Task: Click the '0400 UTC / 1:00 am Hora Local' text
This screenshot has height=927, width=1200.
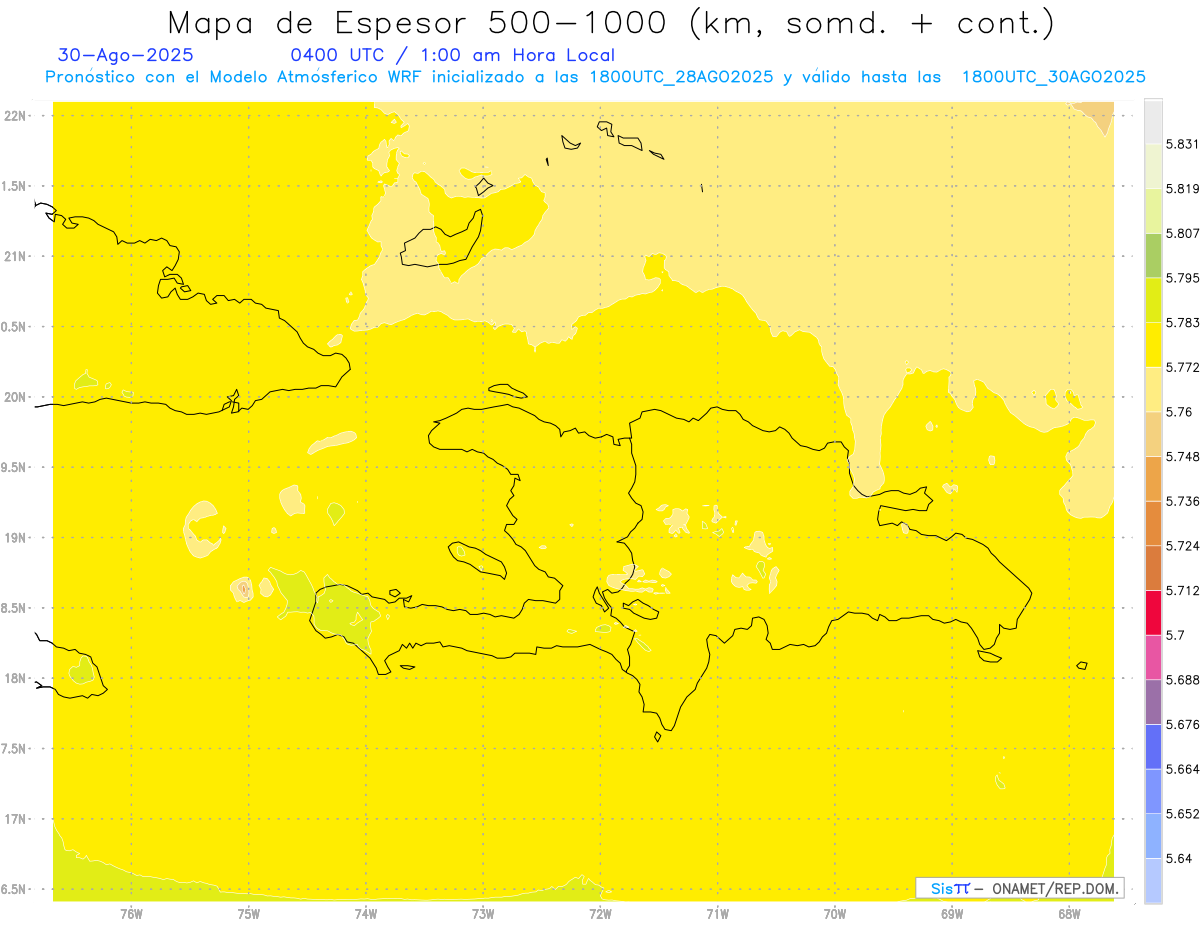Action: (x=452, y=56)
